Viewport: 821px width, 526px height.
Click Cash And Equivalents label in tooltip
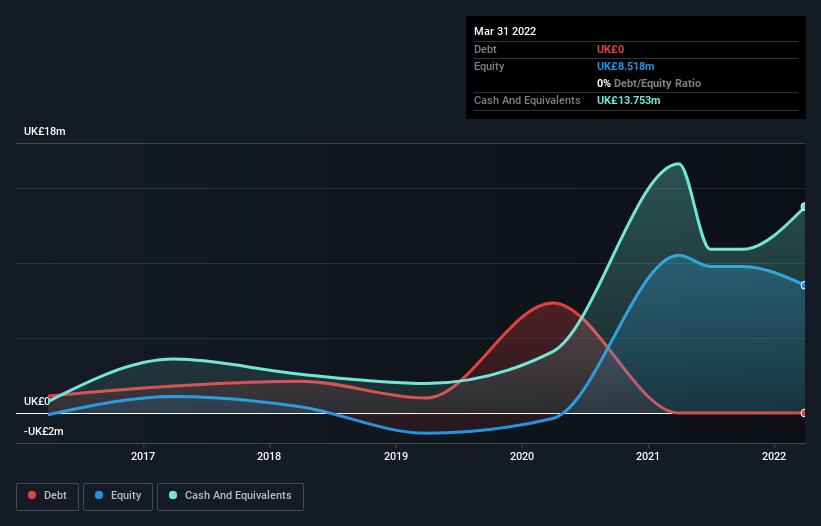pyautogui.click(x=527, y=100)
